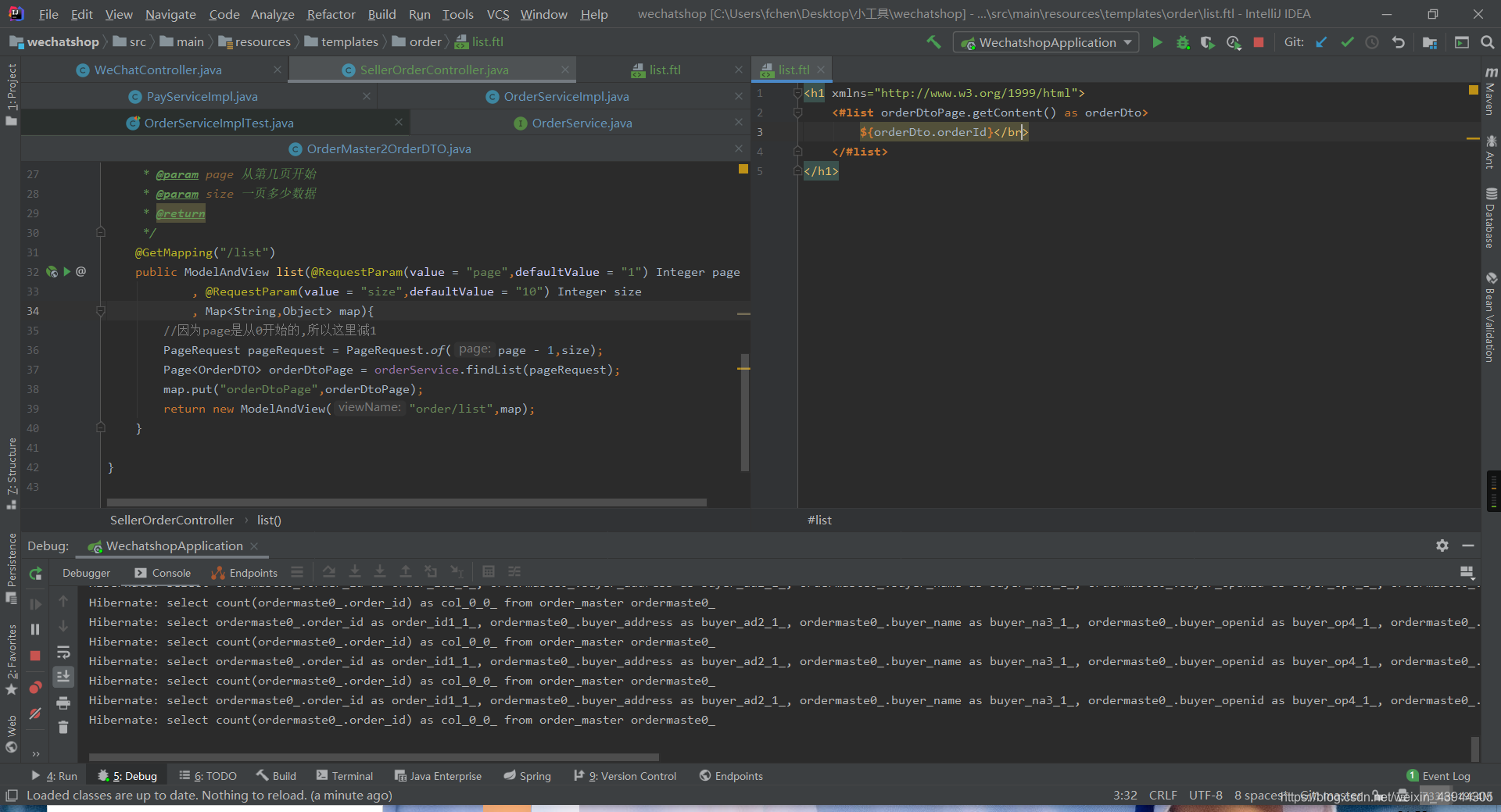The image size is (1501, 812).
Task: Run with Coverage from the toolbar
Action: point(1208,42)
